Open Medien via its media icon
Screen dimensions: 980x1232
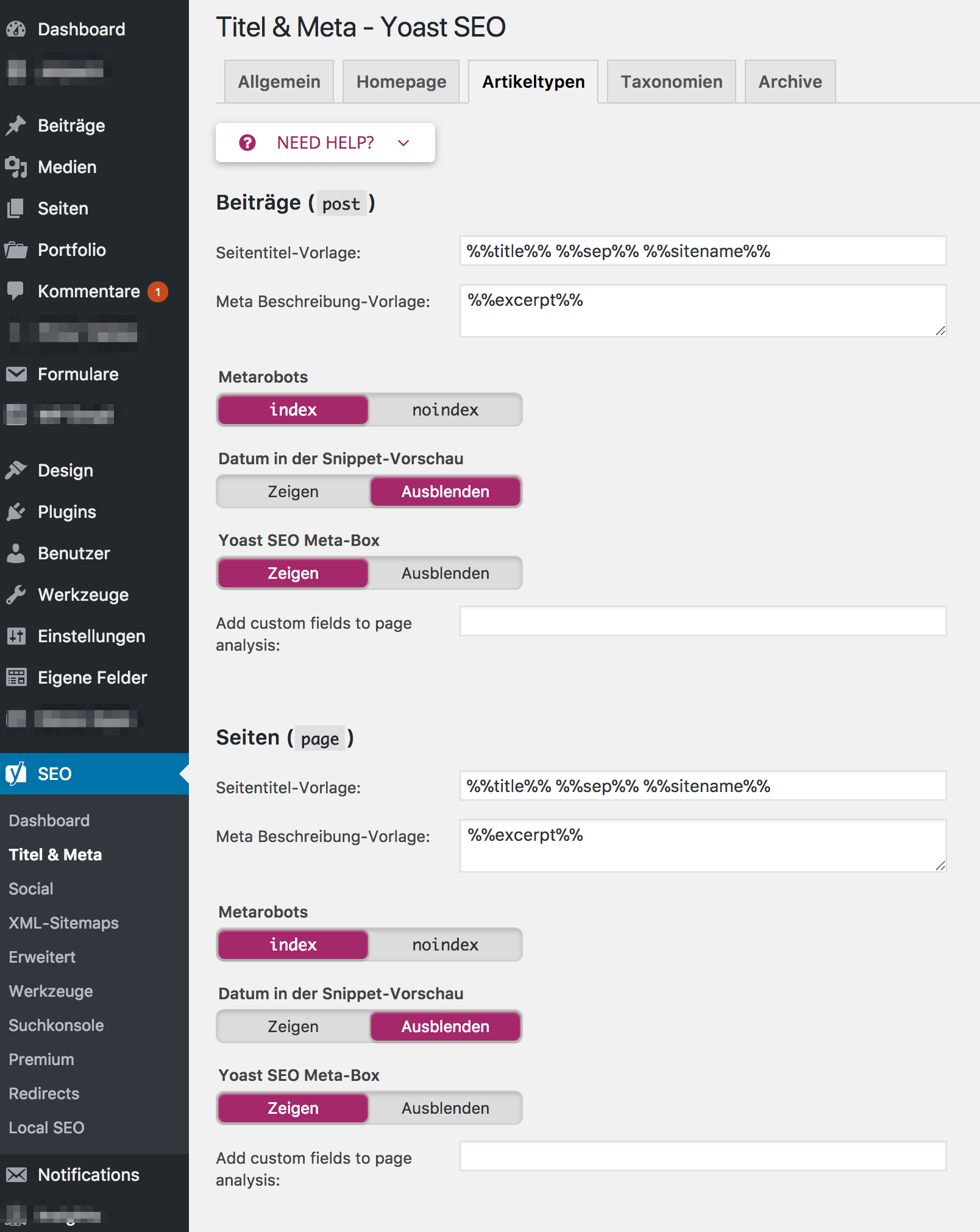coord(16,167)
